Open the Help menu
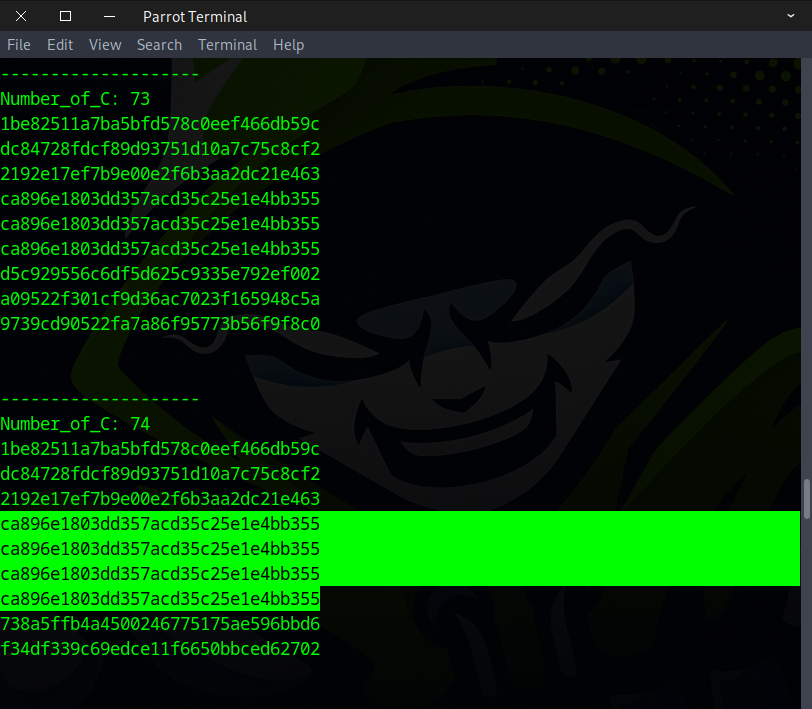Viewport: 812px width, 709px height. click(x=288, y=45)
